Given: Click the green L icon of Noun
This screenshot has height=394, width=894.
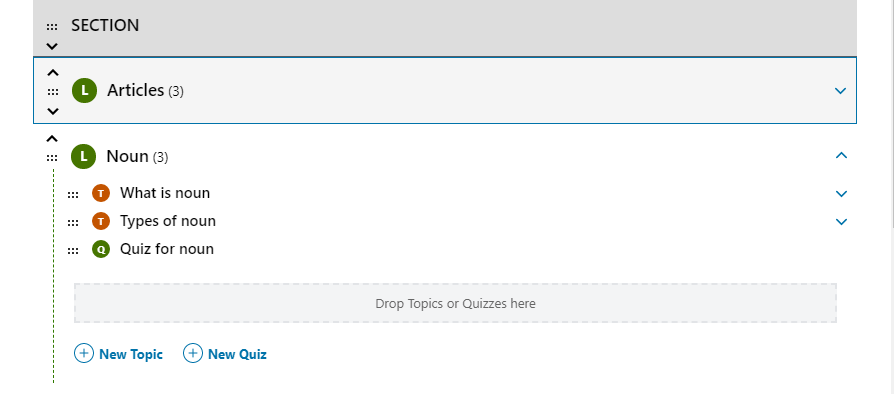Looking at the screenshot, I should (x=83, y=156).
